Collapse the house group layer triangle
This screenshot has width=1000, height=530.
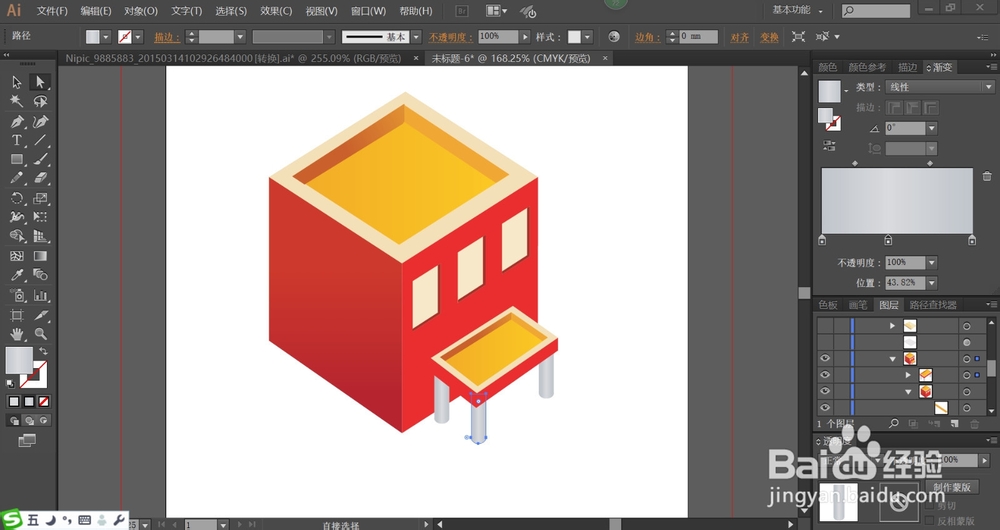pos(893,359)
